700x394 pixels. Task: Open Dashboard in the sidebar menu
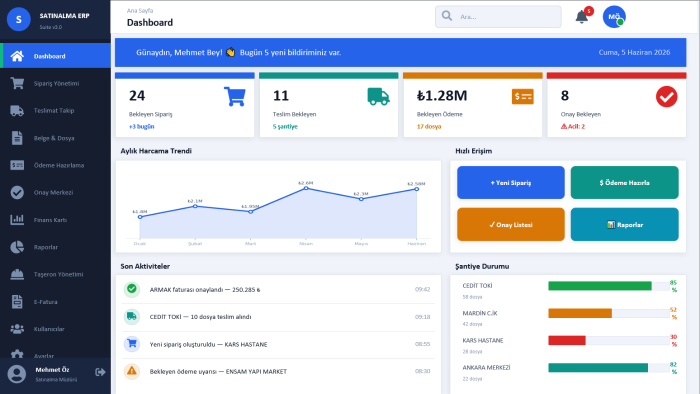pyautogui.click(x=55, y=56)
